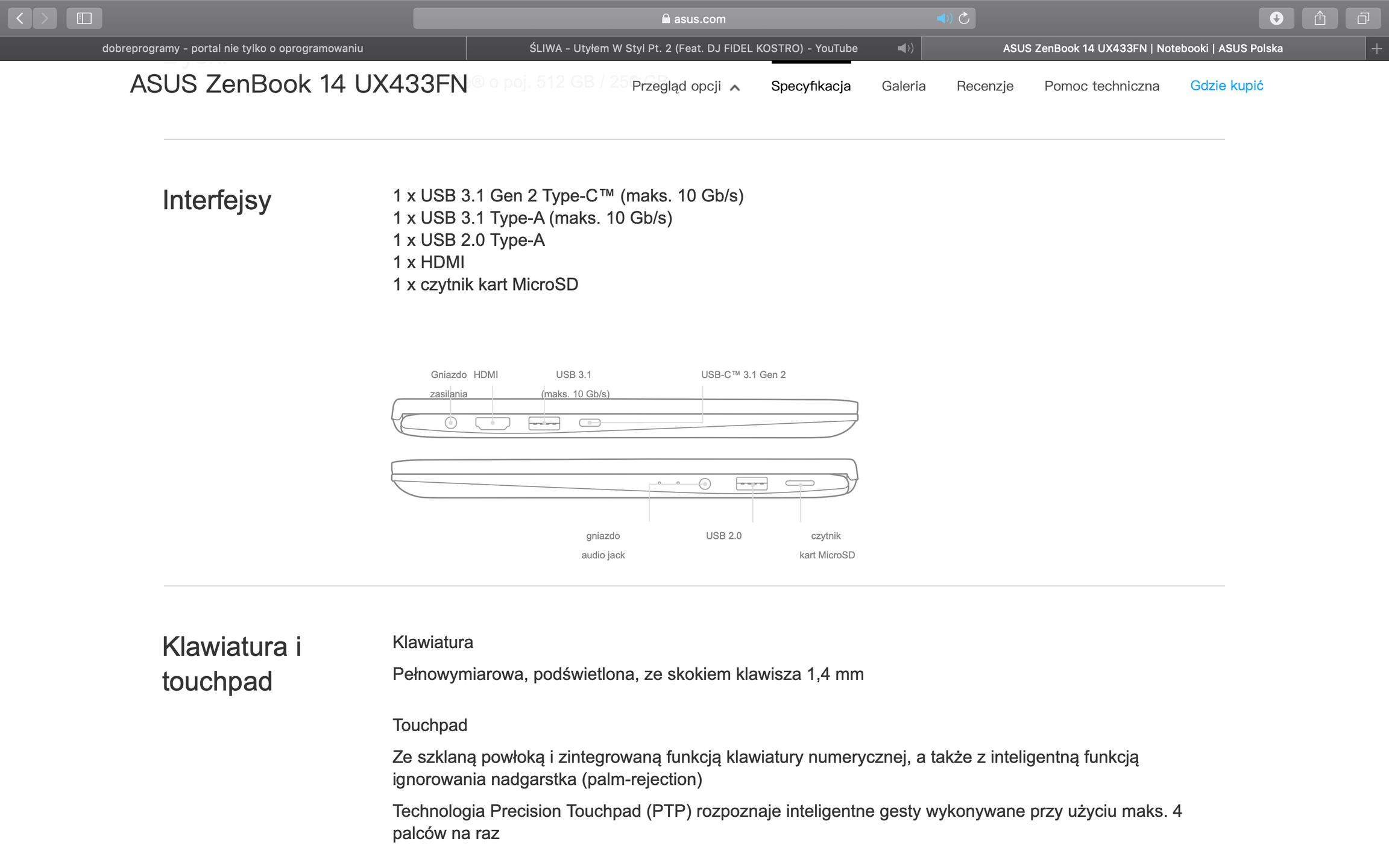Open the Recenzje section
Image resolution: width=1389 pixels, height=868 pixels.
pos(984,86)
